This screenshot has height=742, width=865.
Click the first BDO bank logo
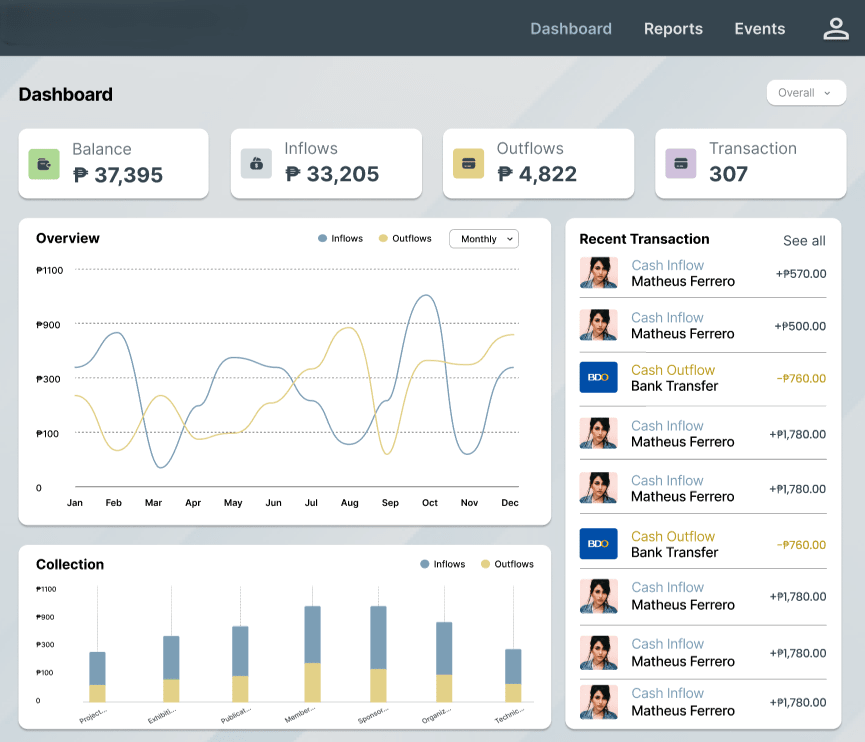coord(598,378)
